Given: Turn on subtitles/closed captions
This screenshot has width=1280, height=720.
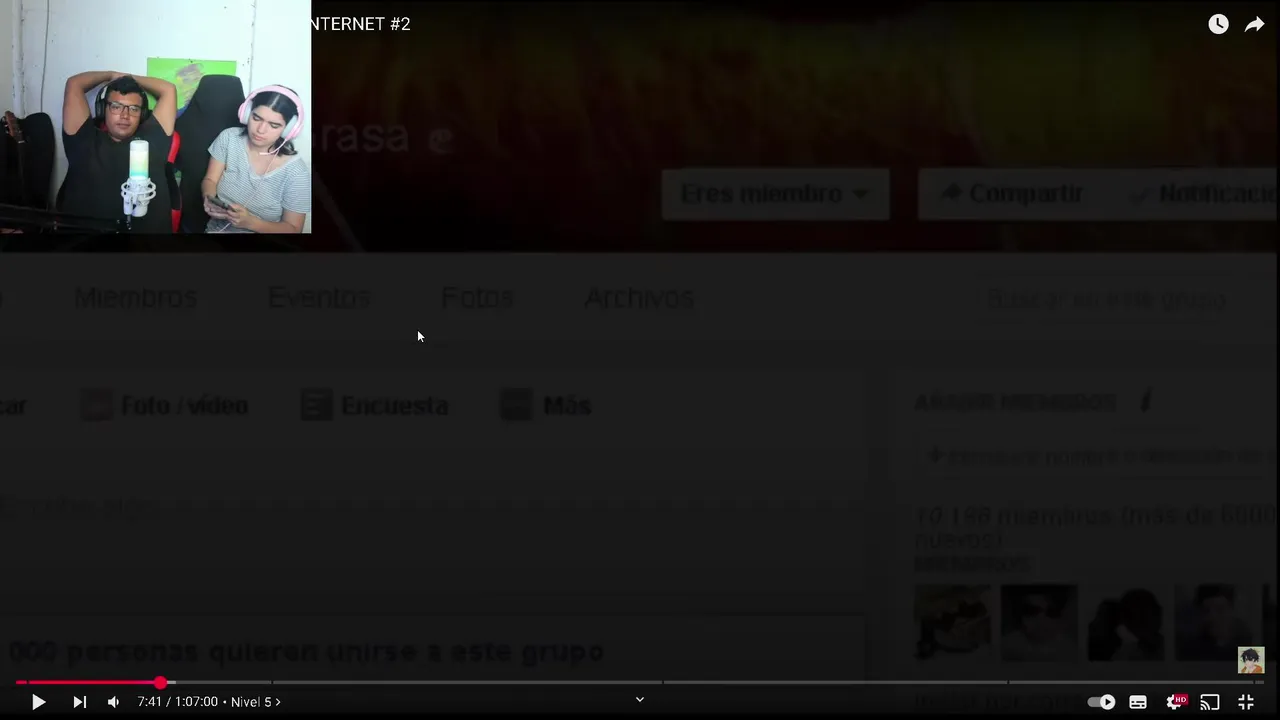Looking at the screenshot, I should pos(1138,702).
